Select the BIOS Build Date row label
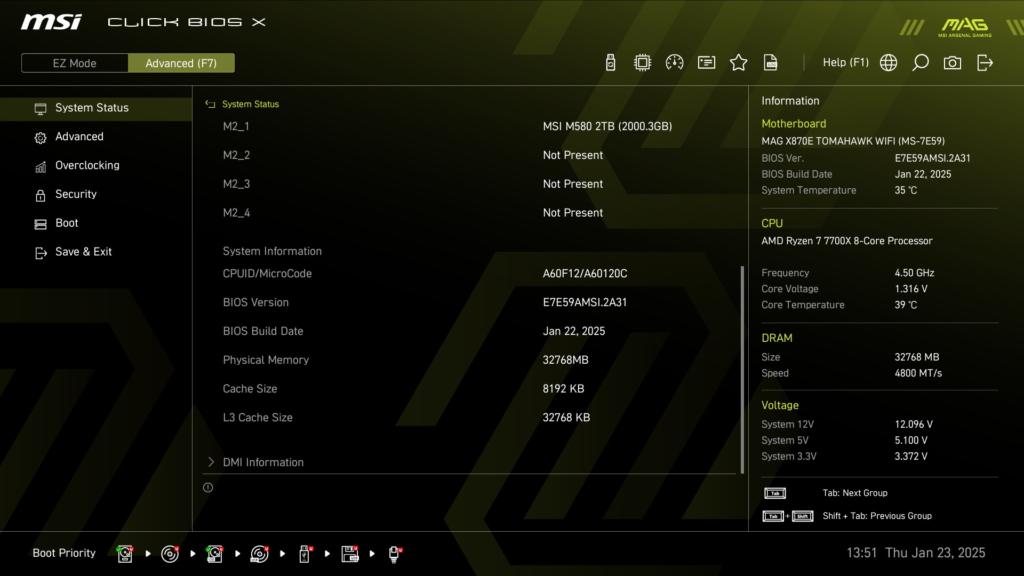1024x576 pixels. coord(263,331)
